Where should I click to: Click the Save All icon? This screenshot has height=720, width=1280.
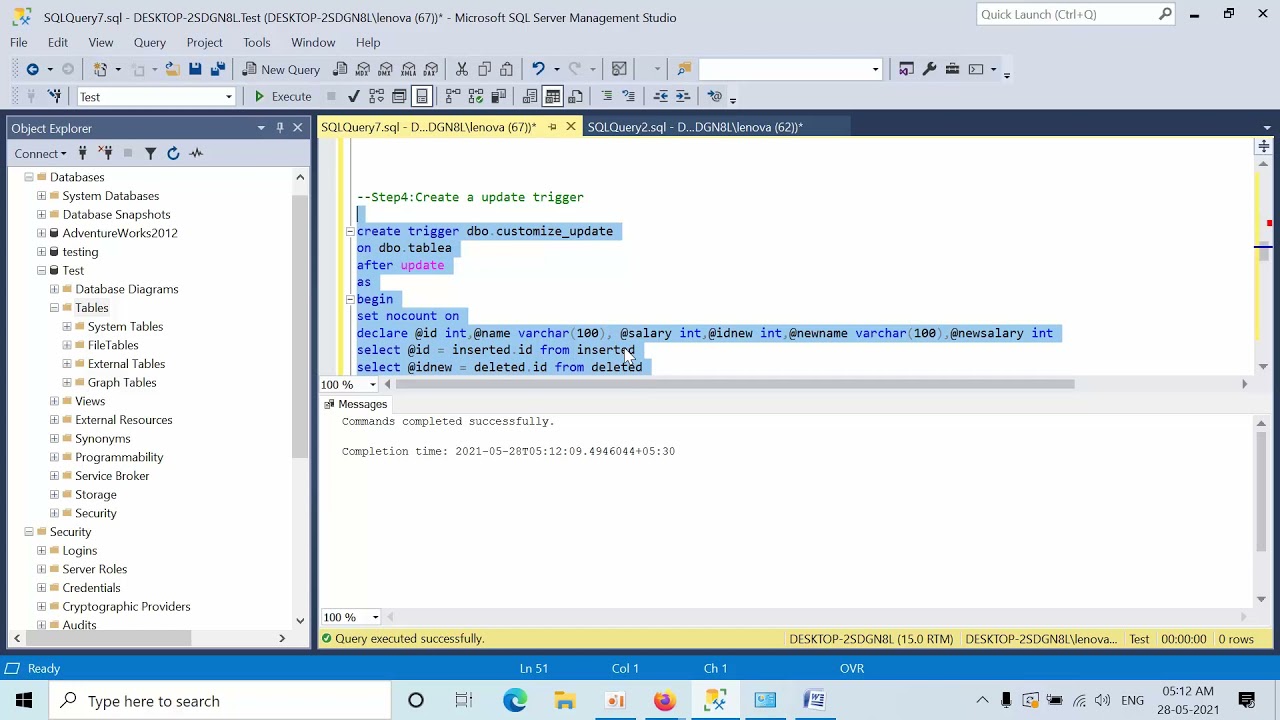[217, 69]
